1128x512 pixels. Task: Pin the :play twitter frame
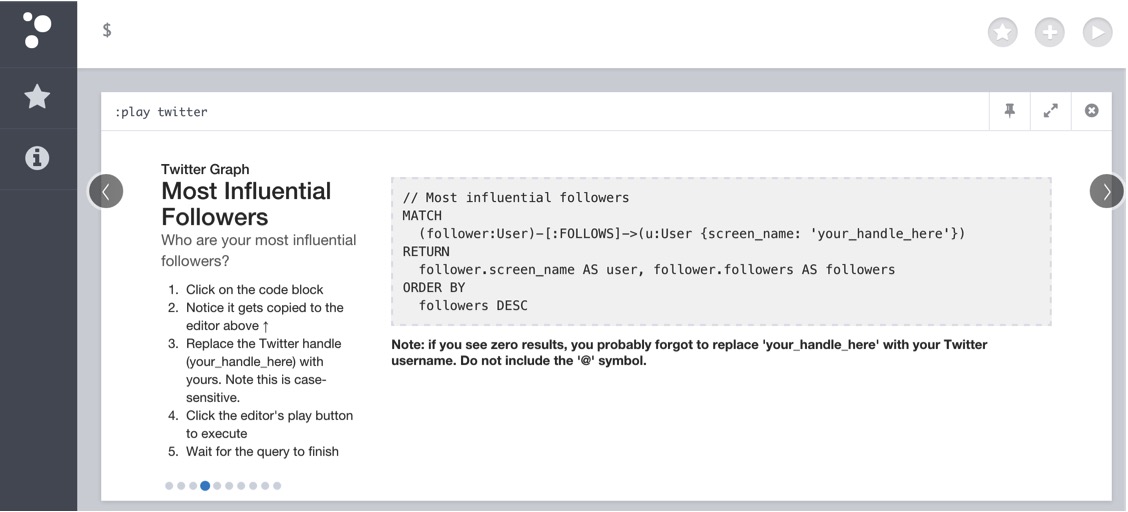coord(1010,111)
